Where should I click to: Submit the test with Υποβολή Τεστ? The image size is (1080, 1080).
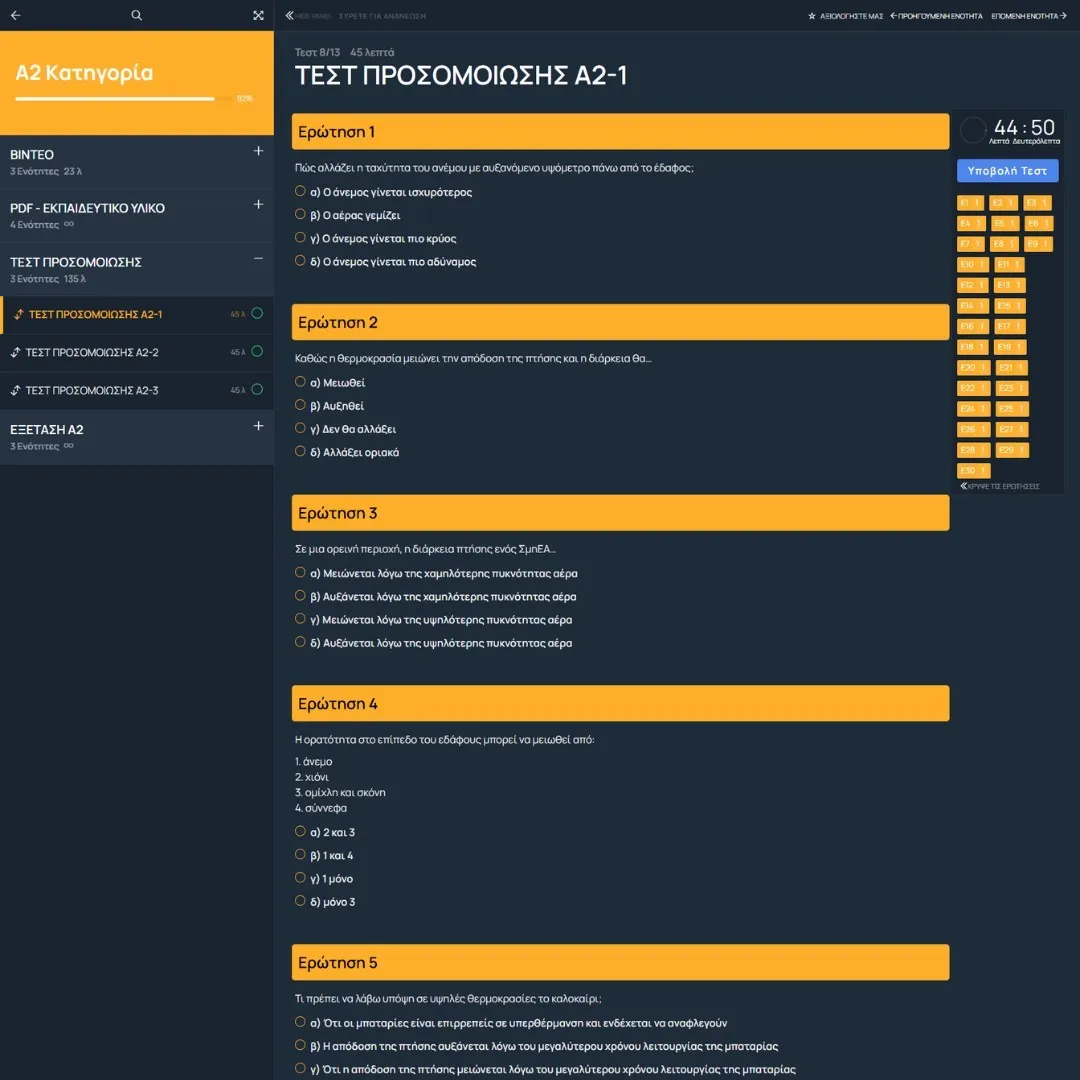1008,171
